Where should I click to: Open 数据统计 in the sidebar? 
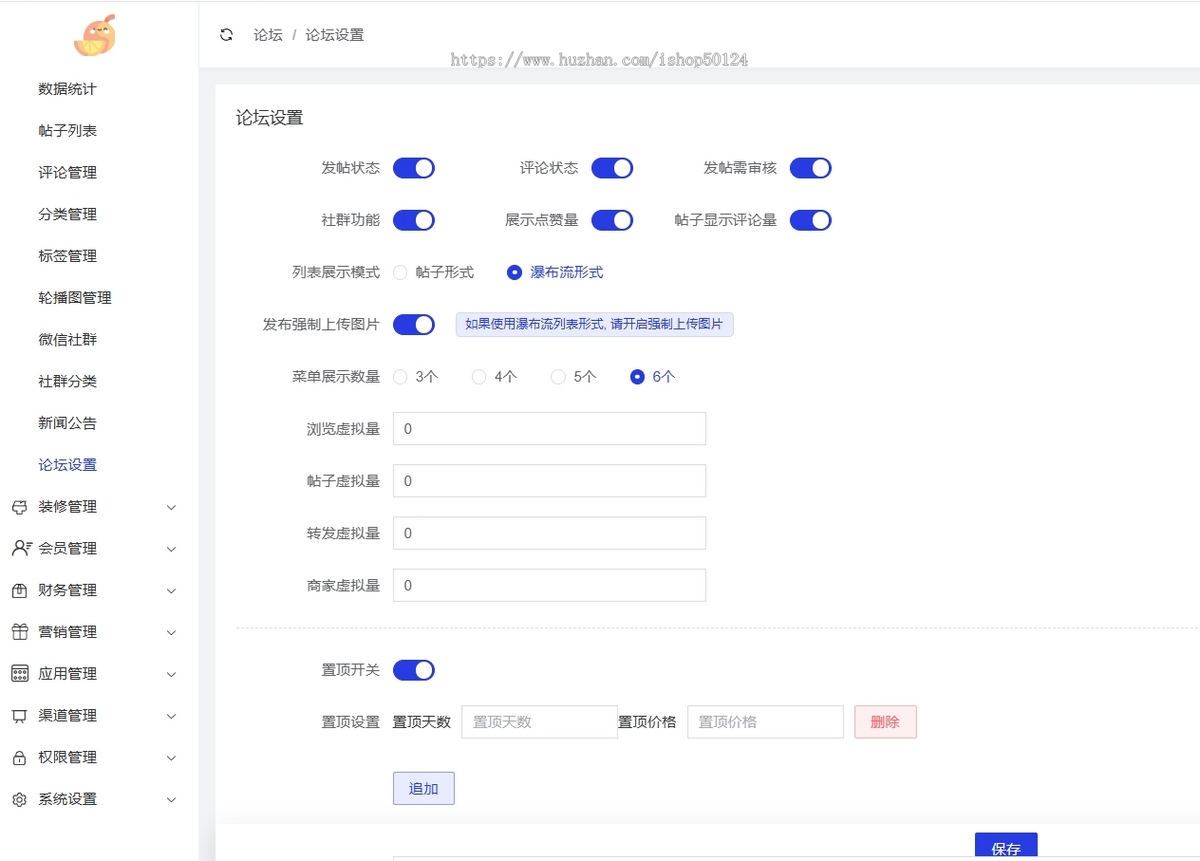coord(67,89)
